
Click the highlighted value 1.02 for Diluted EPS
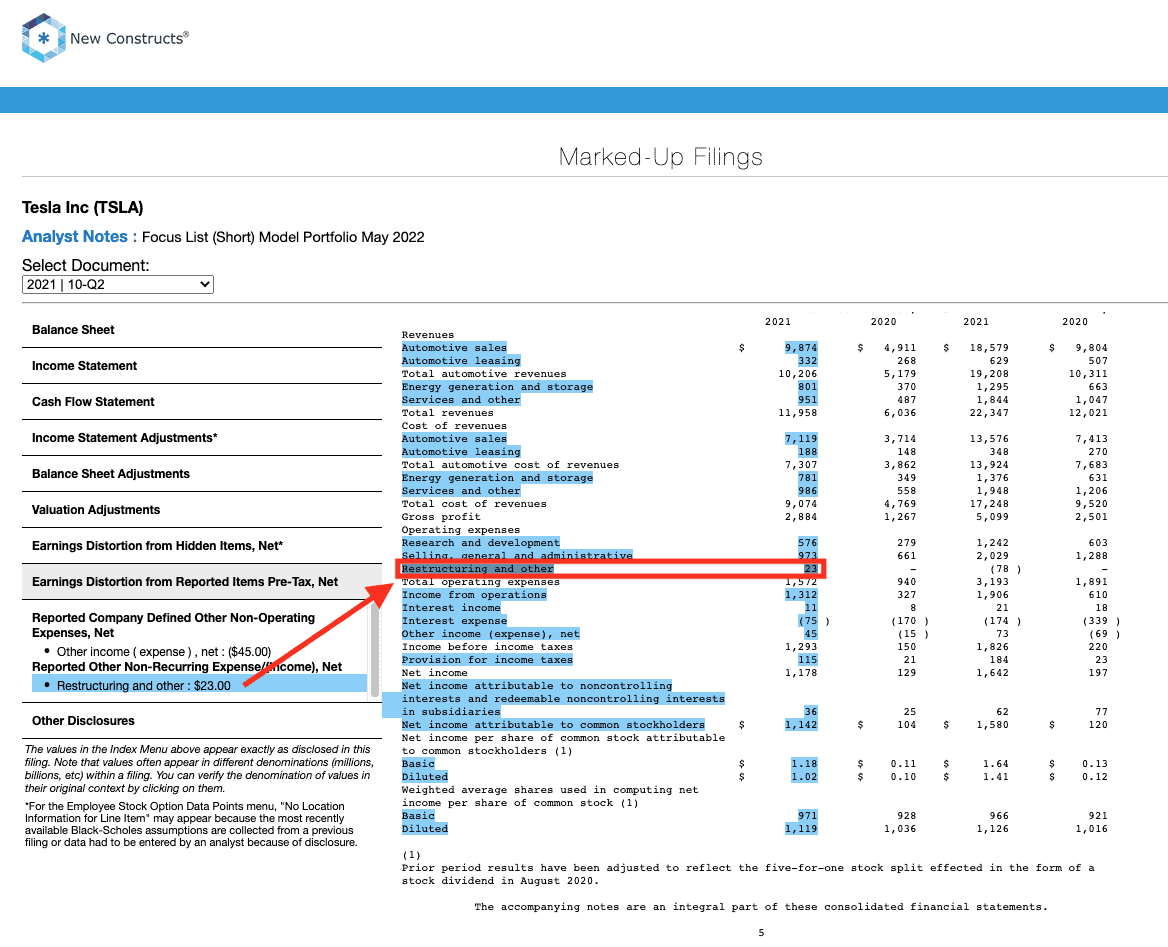pyautogui.click(x=804, y=777)
